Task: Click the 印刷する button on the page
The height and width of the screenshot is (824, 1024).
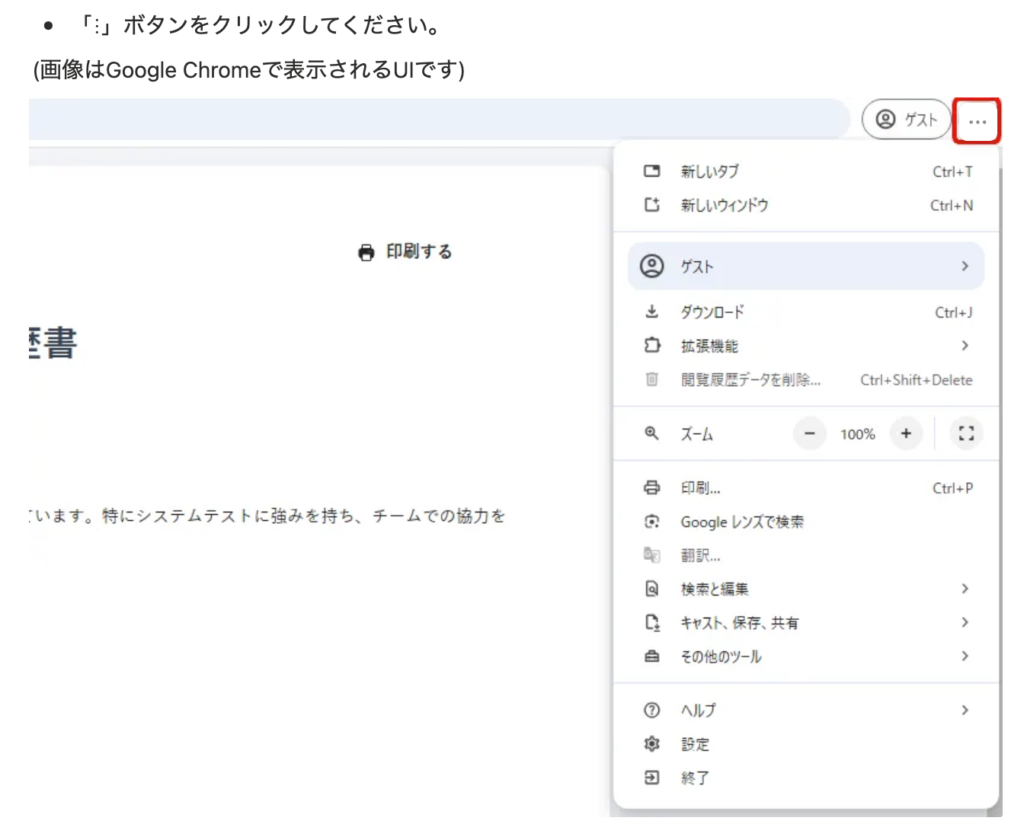Action: pos(405,252)
